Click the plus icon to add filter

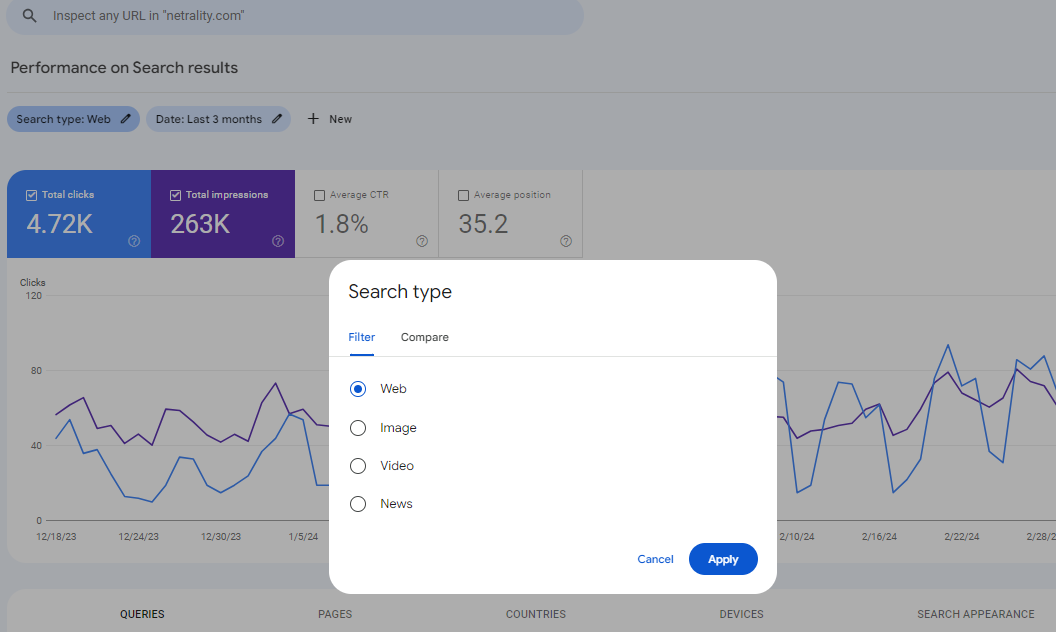coord(313,119)
